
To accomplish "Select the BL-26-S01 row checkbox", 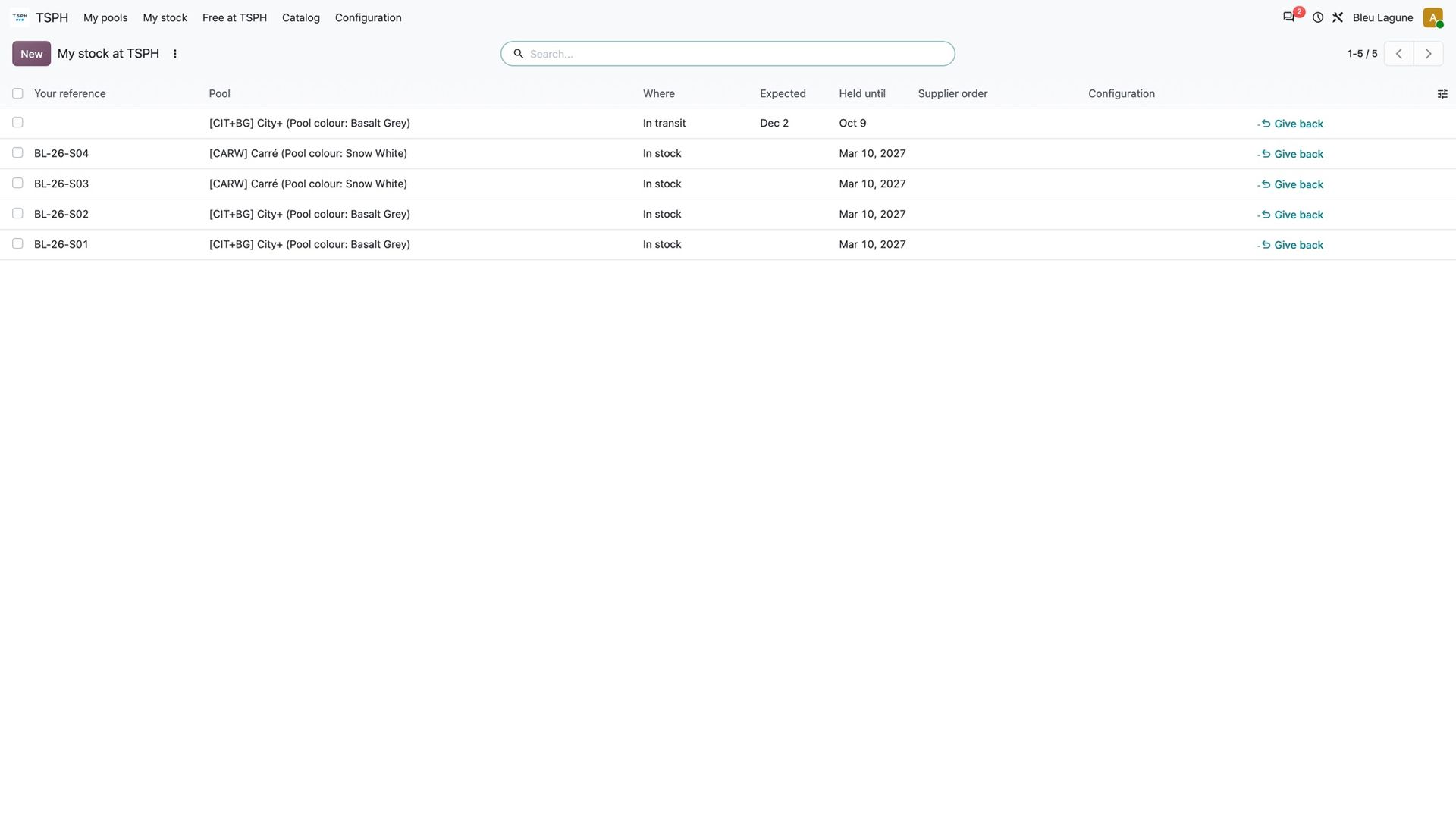I will 17,243.
